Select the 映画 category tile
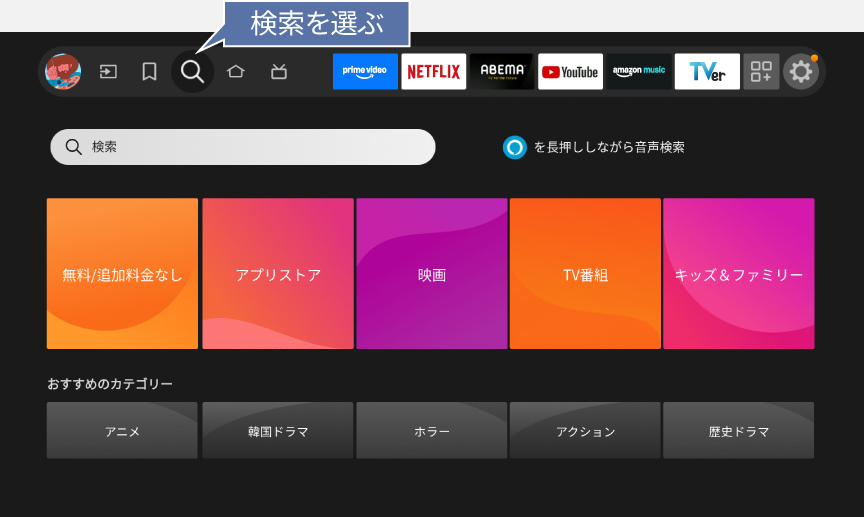Viewport: 864px width, 517px height. (432, 274)
